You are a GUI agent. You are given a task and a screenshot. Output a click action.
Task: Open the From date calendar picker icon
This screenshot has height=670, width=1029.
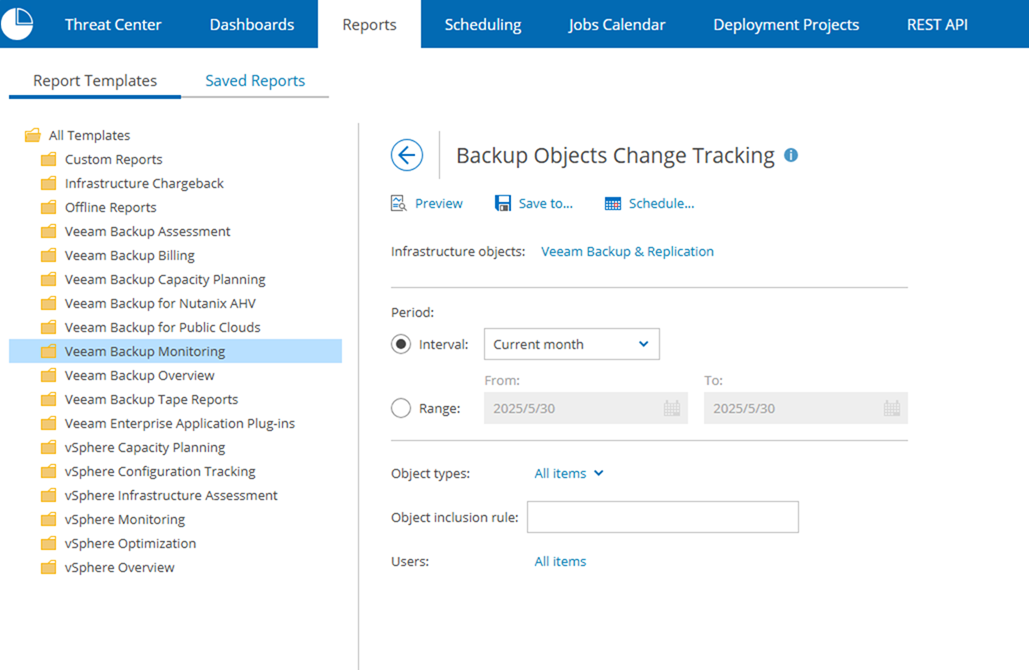click(672, 408)
